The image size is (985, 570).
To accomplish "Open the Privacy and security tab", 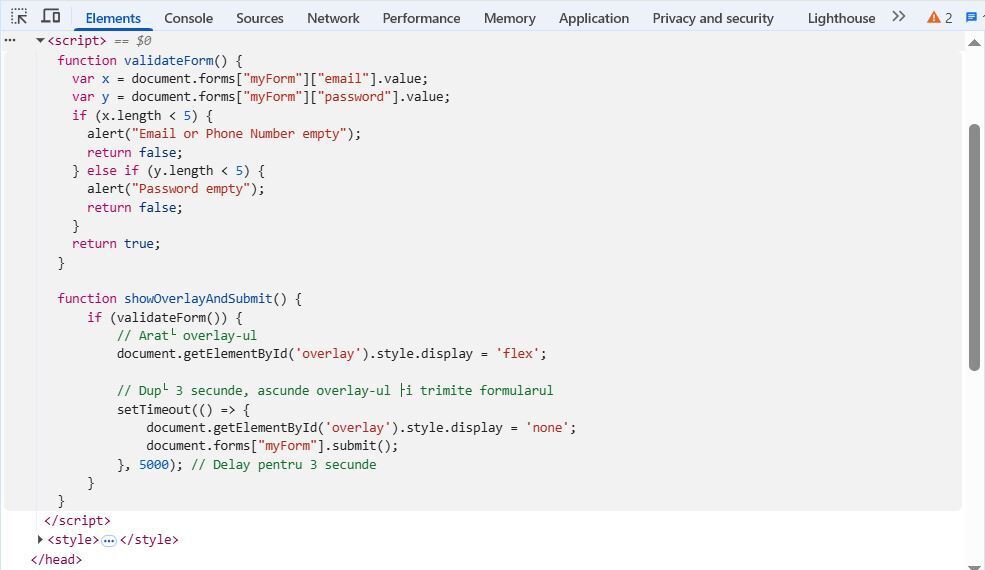I will pos(713,18).
